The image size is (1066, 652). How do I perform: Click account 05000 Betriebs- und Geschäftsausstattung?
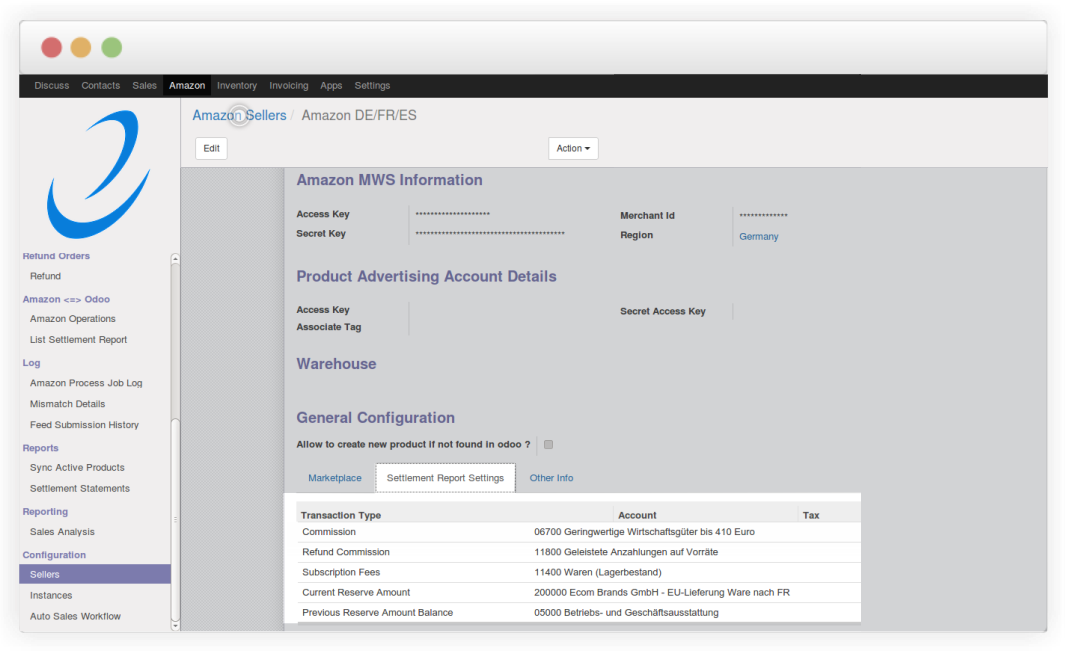(626, 613)
